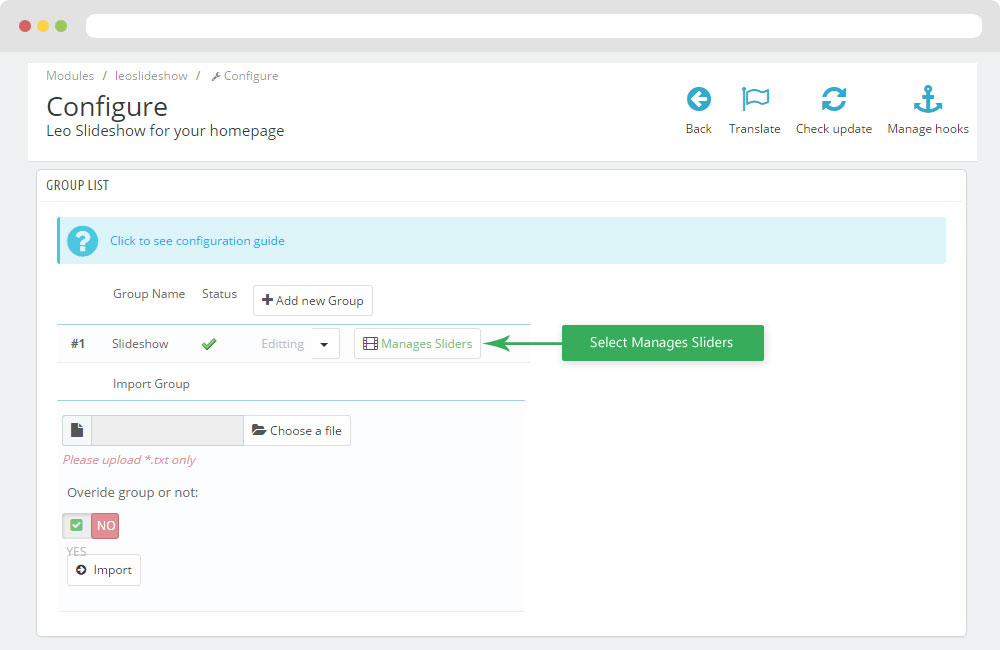The height and width of the screenshot is (650, 1000).
Task: Maximize the window with the green button
Action: coord(61,26)
